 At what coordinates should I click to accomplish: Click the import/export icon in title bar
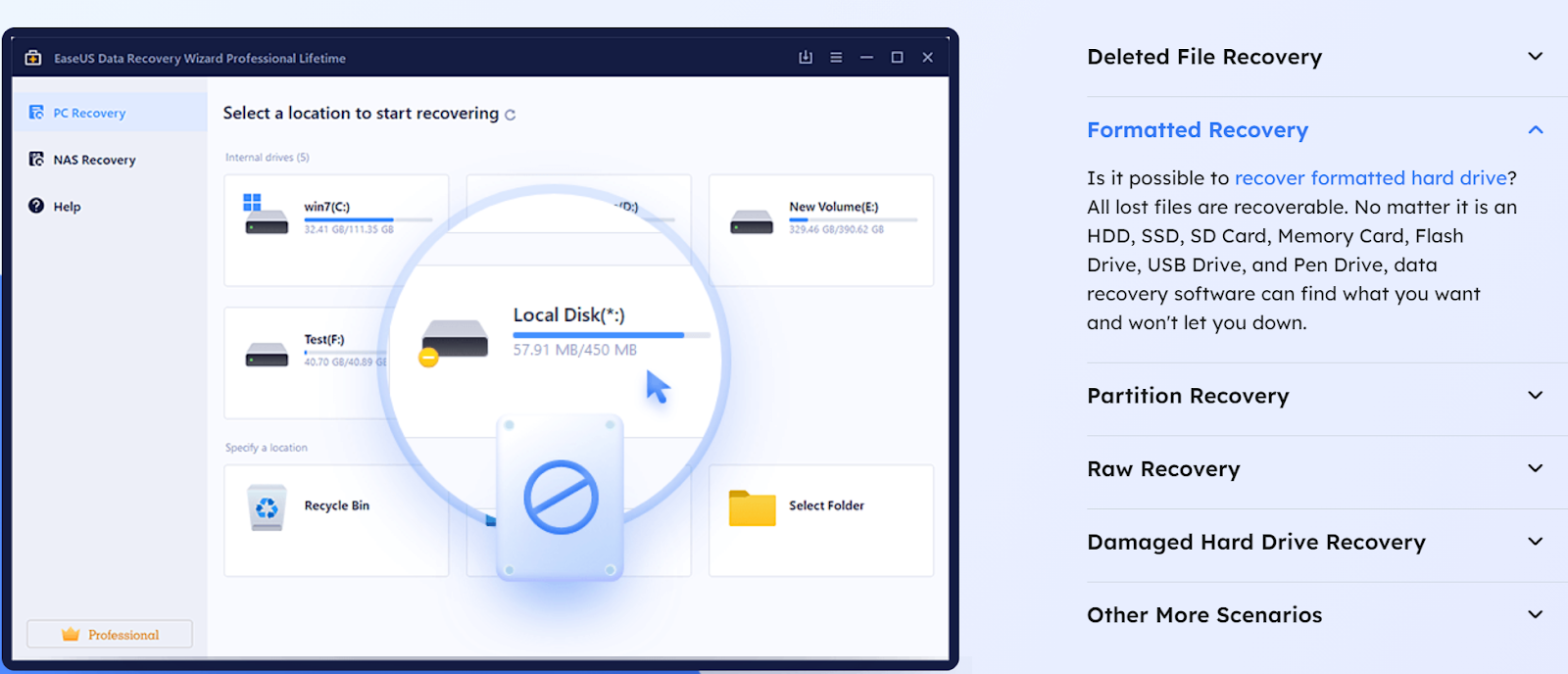coord(806,58)
